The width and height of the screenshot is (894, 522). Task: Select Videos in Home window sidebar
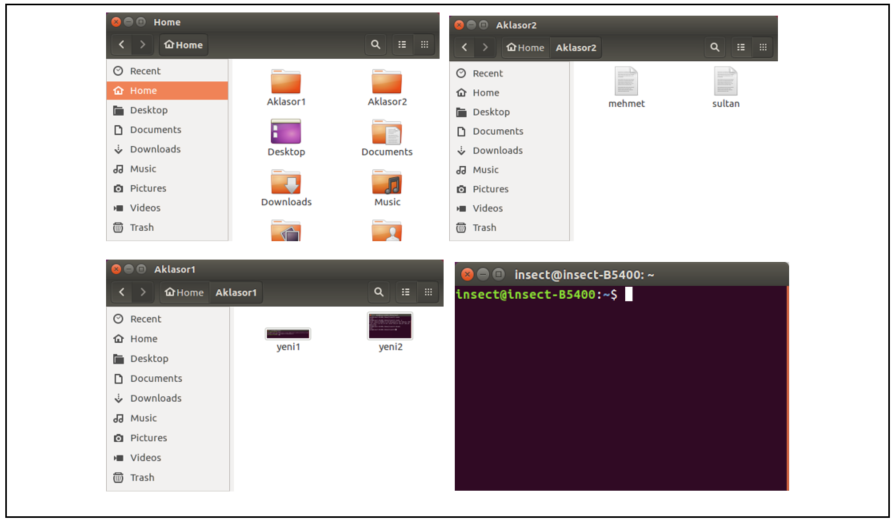point(167,207)
